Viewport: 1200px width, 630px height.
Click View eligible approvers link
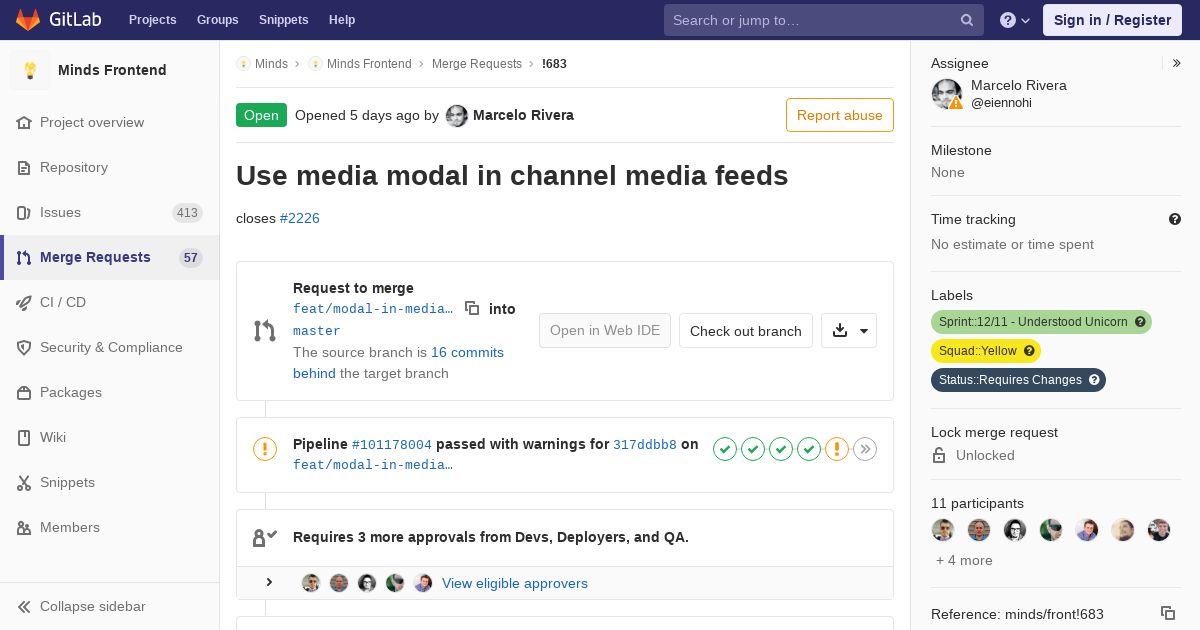pyautogui.click(x=515, y=583)
